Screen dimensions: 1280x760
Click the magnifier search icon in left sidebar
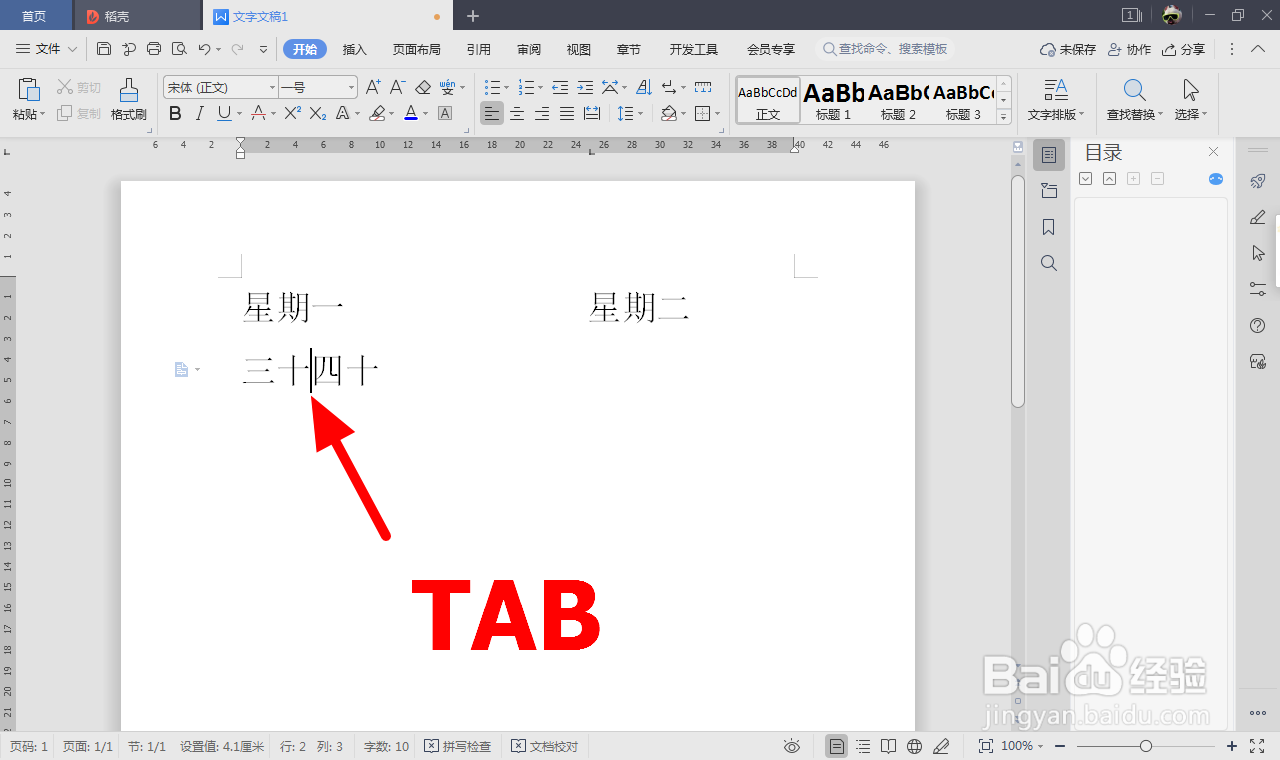point(1048,263)
